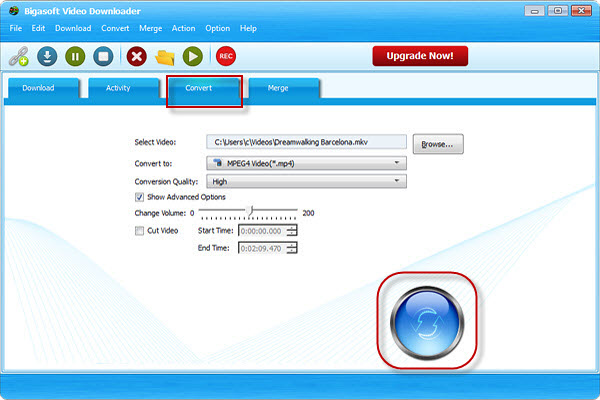Viewport: 600px width, 400px height.
Task: Click the paste URL link icon
Action: pyautogui.click(x=19, y=56)
